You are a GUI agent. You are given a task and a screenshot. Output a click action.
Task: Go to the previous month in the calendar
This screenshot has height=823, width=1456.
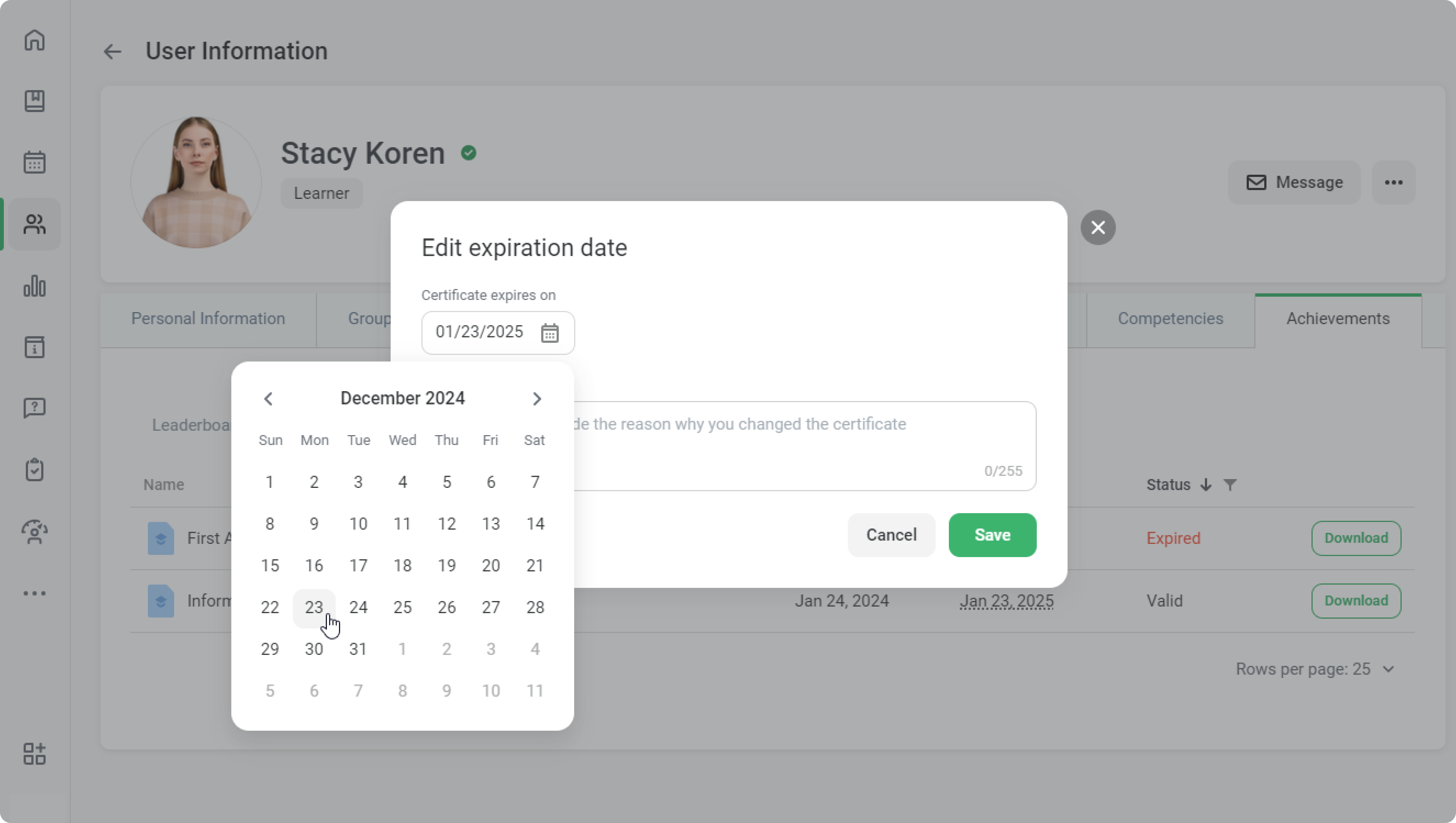(268, 399)
